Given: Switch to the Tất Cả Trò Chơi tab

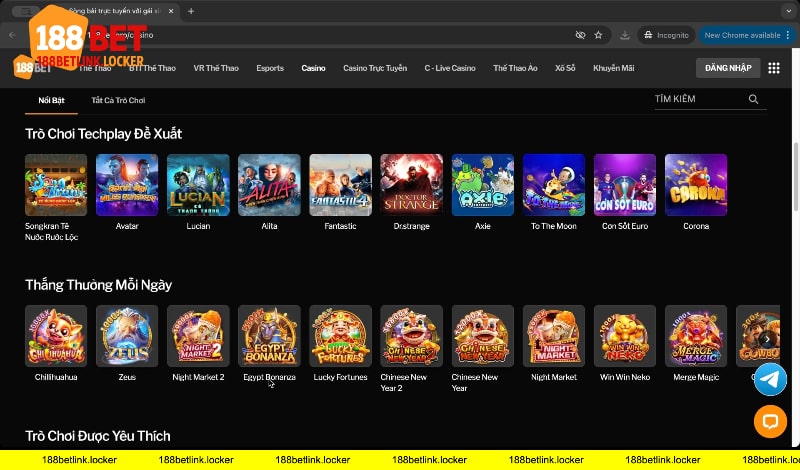Looking at the screenshot, I should 118,101.
